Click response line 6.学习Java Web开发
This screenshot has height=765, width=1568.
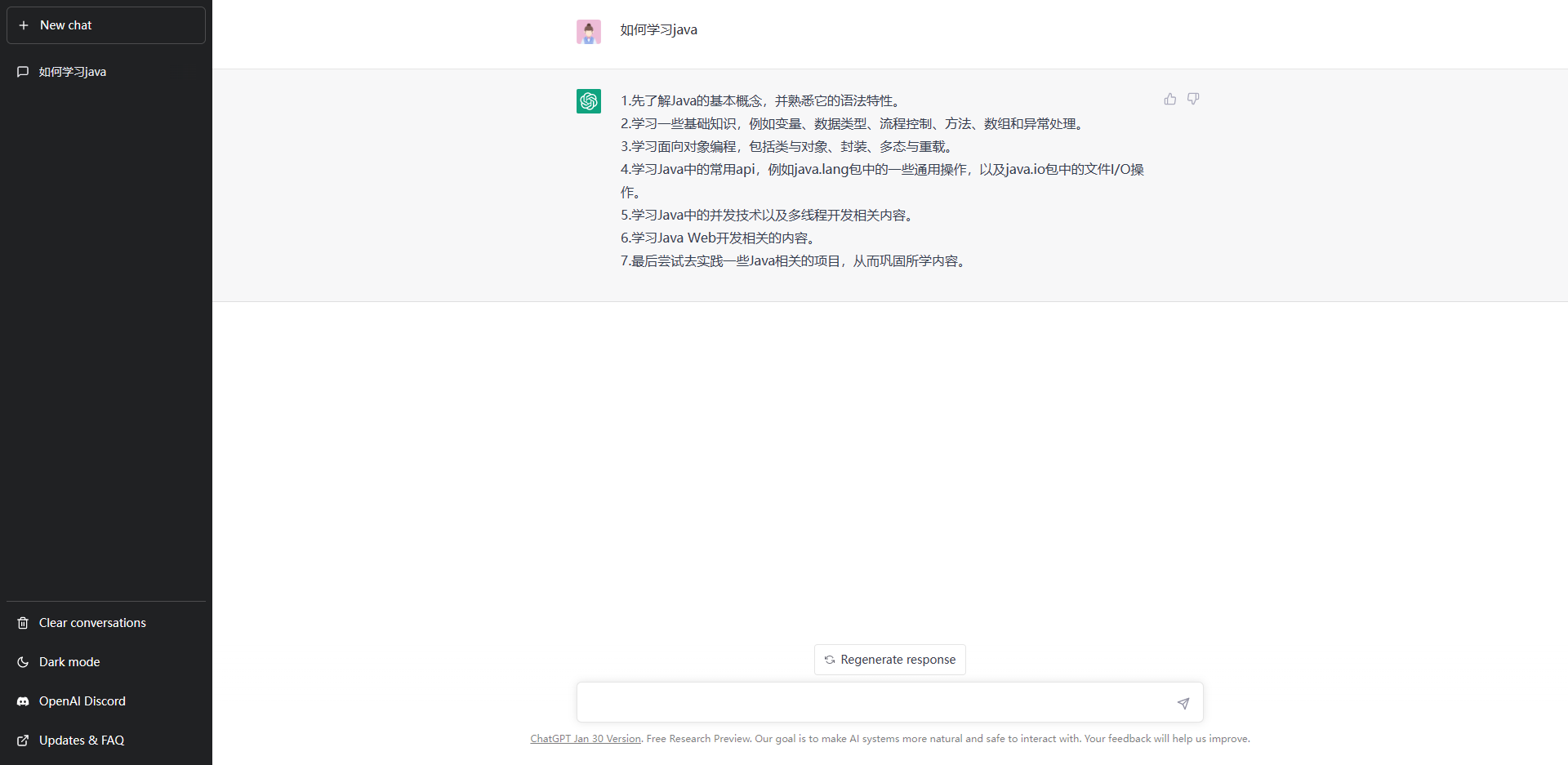coord(719,238)
